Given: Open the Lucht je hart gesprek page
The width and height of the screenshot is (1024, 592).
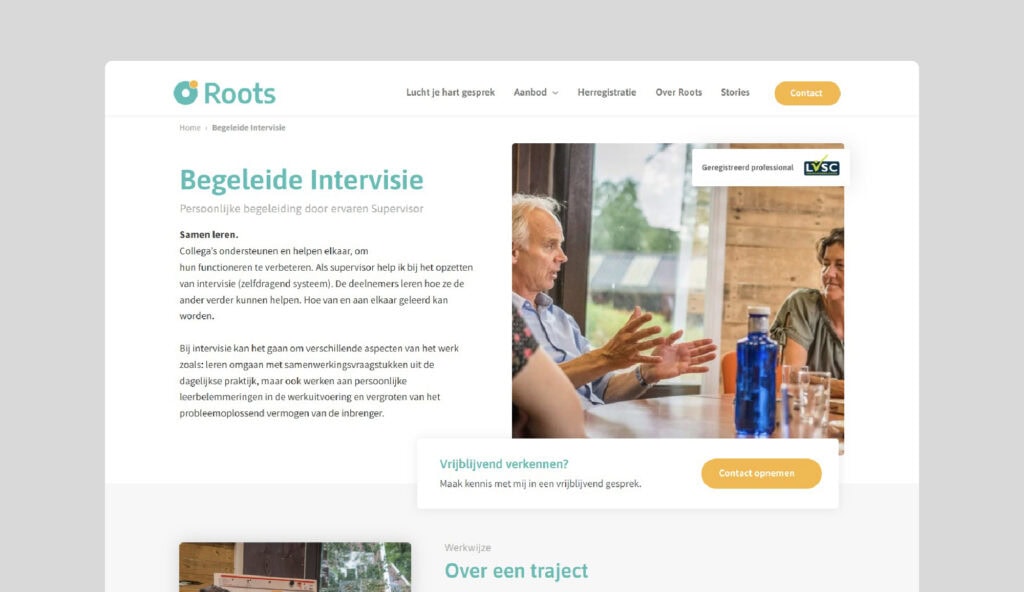Looking at the screenshot, I should (x=450, y=92).
